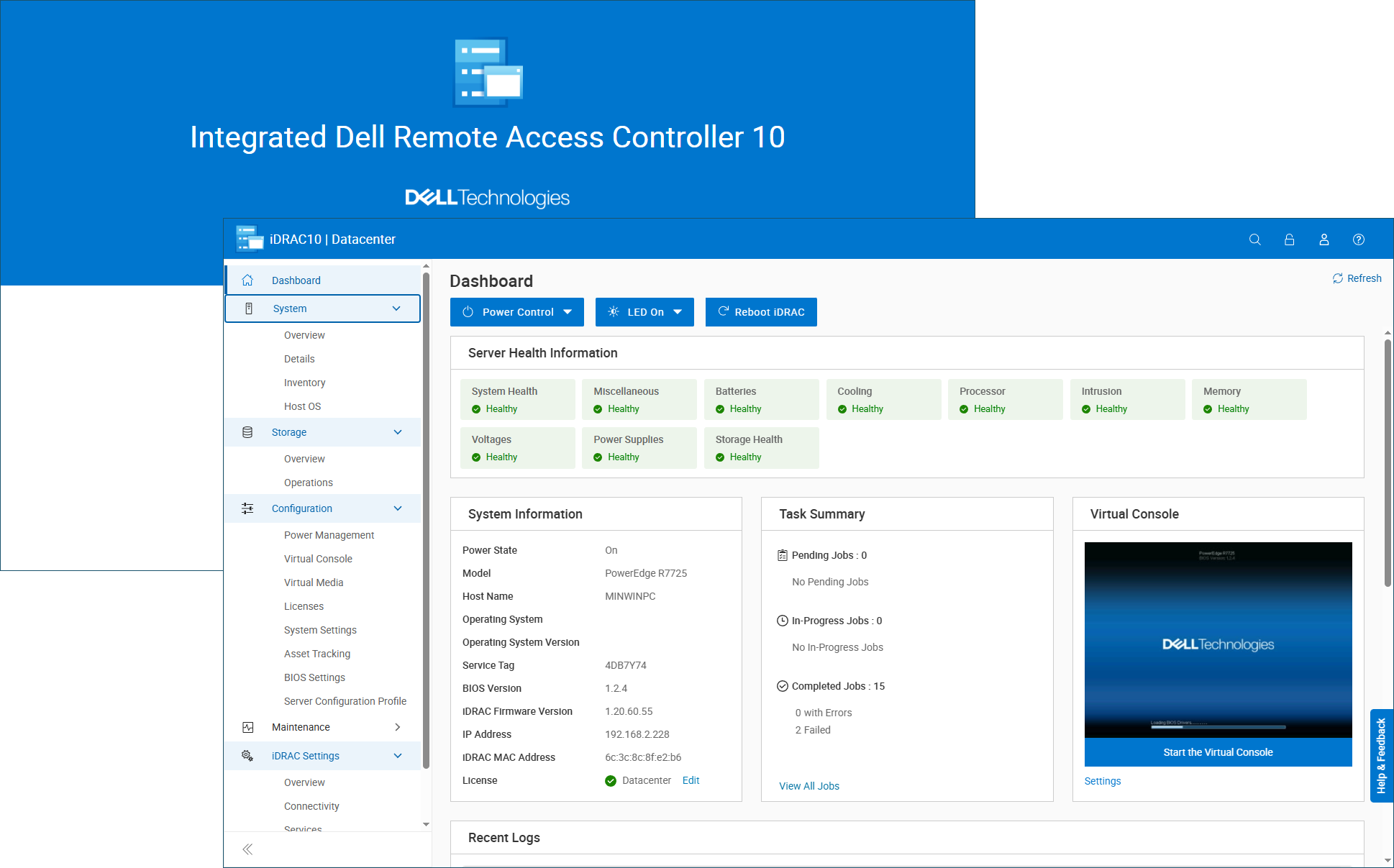Click the search magnifier icon in header
The height and width of the screenshot is (868, 1394).
(x=1254, y=239)
